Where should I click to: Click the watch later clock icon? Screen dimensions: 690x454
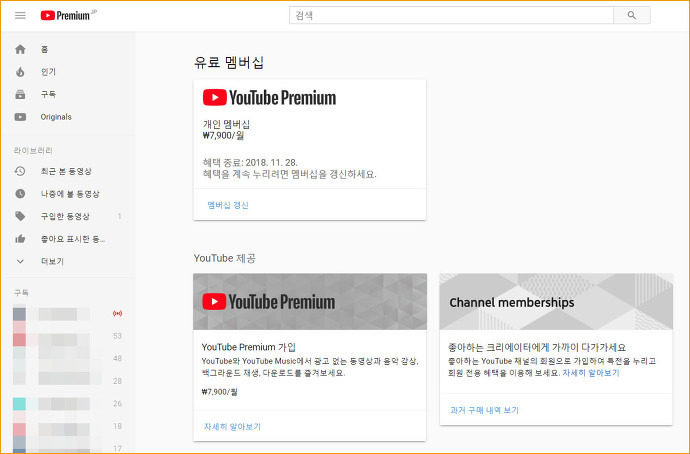point(20,194)
